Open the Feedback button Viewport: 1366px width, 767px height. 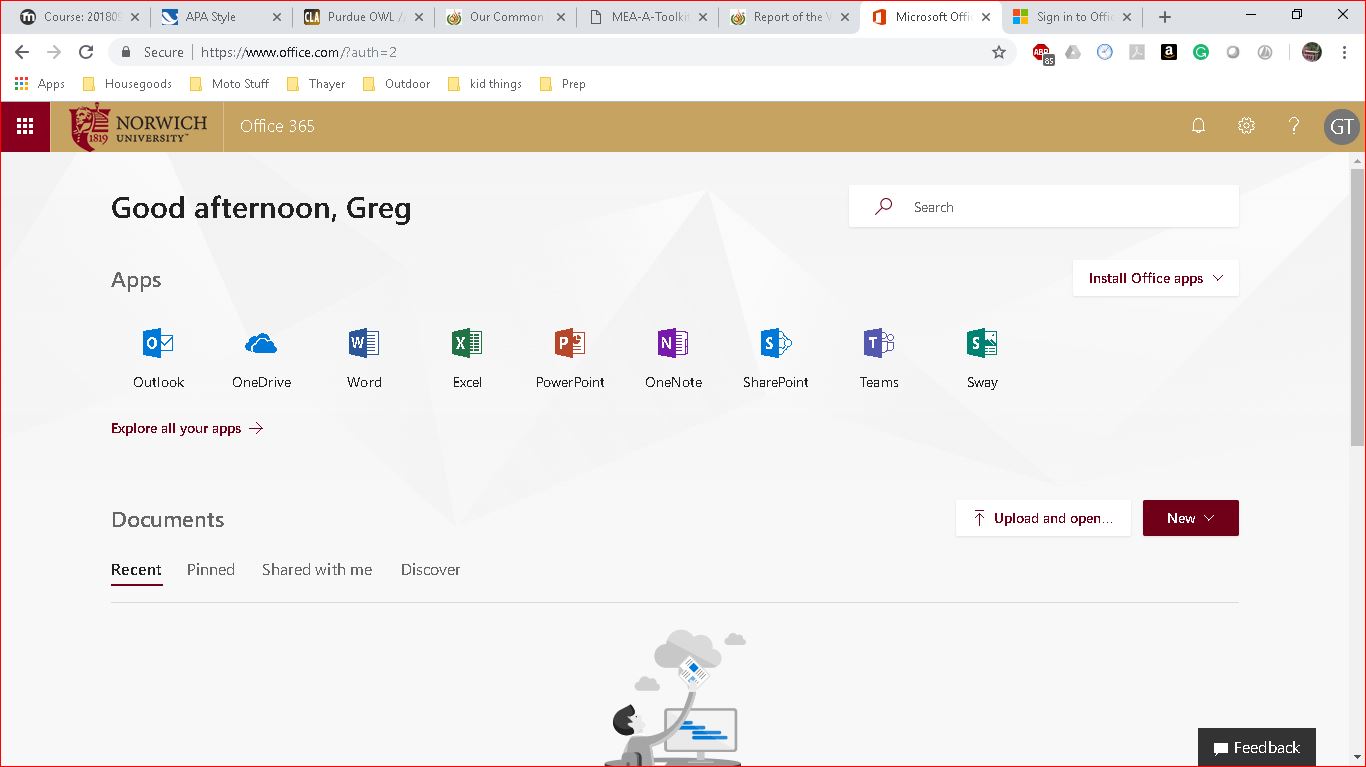tap(1257, 748)
